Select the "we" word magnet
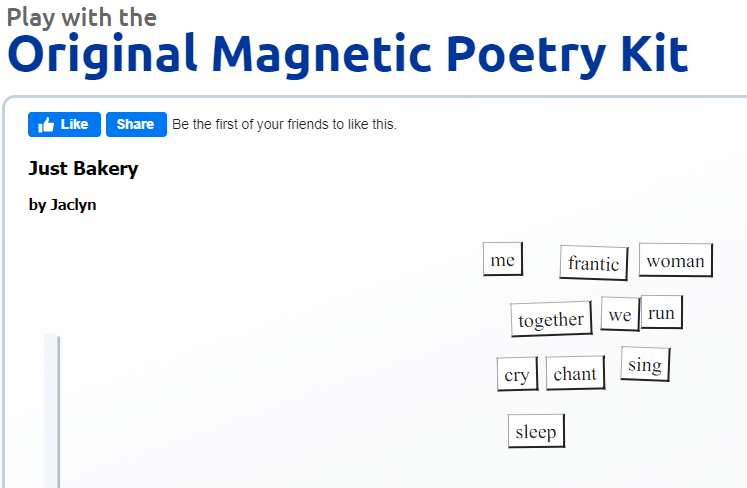 [619, 315]
